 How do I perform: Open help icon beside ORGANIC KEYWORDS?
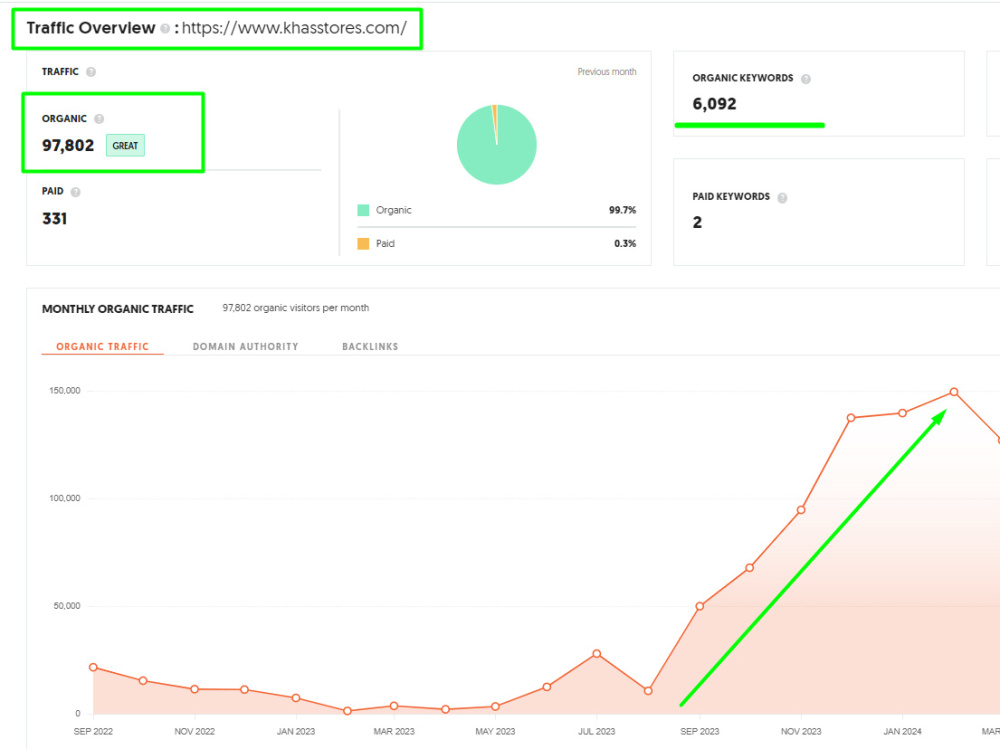(x=806, y=79)
